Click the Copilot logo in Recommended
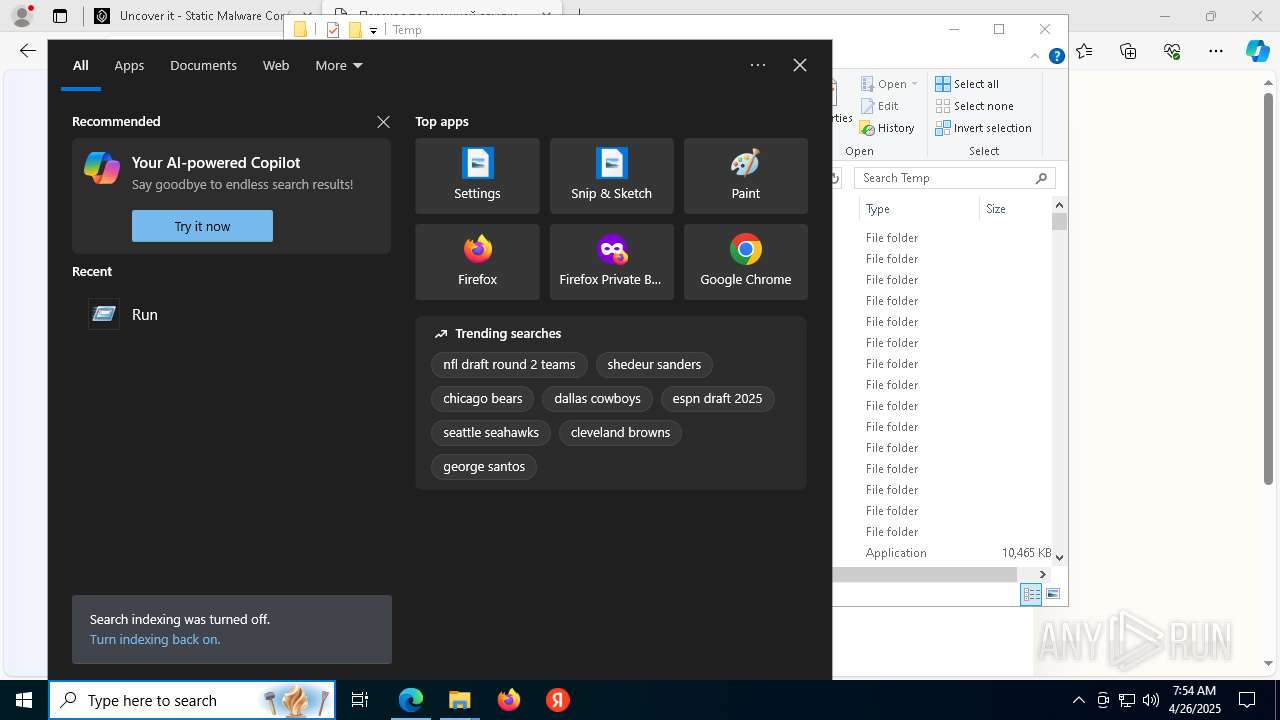The height and width of the screenshot is (720, 1280). tap(102, 168)
